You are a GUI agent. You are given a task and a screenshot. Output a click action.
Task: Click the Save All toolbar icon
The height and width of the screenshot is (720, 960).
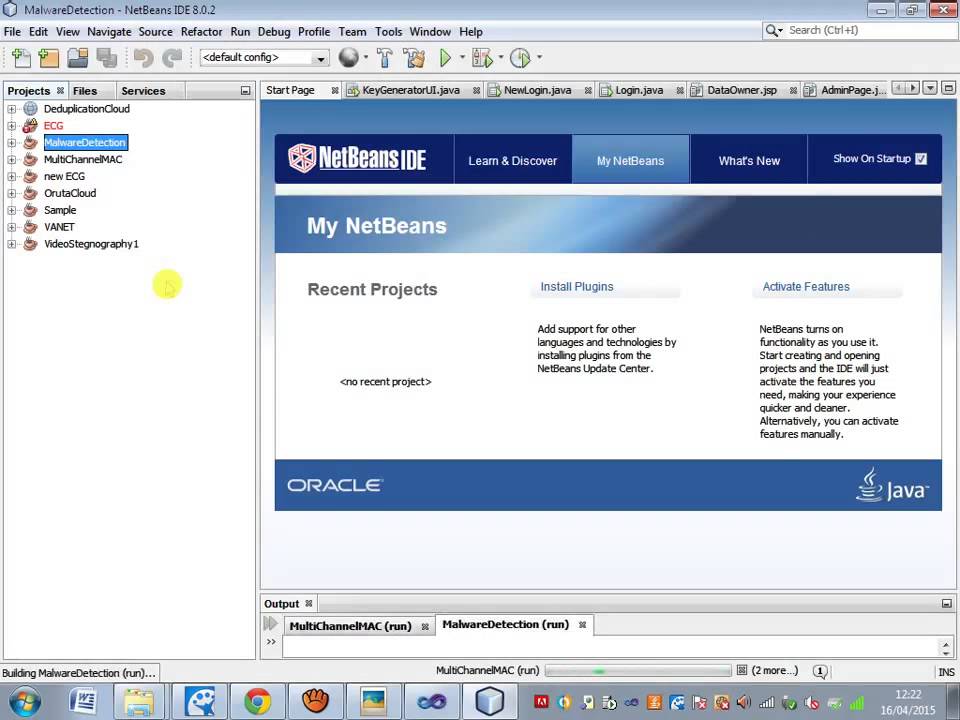tap(106, 58)
